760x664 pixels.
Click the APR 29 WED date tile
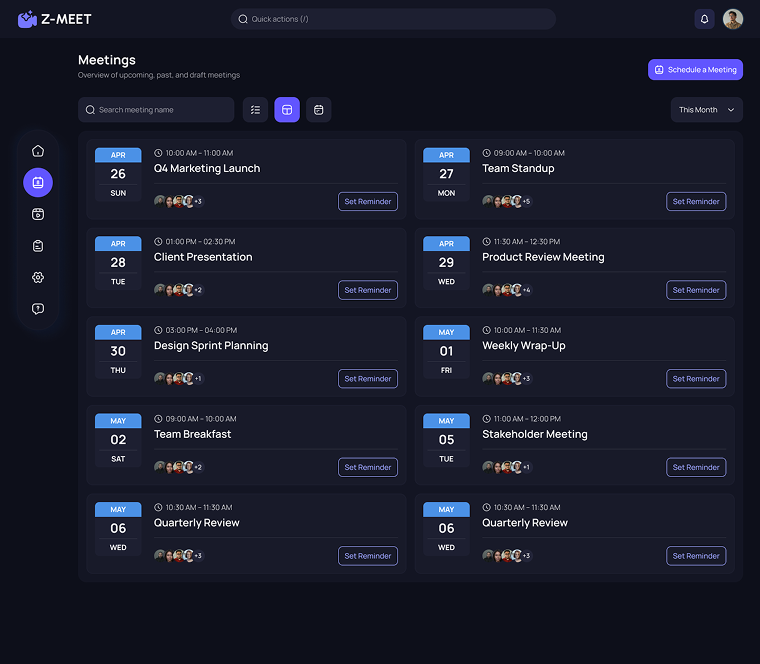coord(446,263)
